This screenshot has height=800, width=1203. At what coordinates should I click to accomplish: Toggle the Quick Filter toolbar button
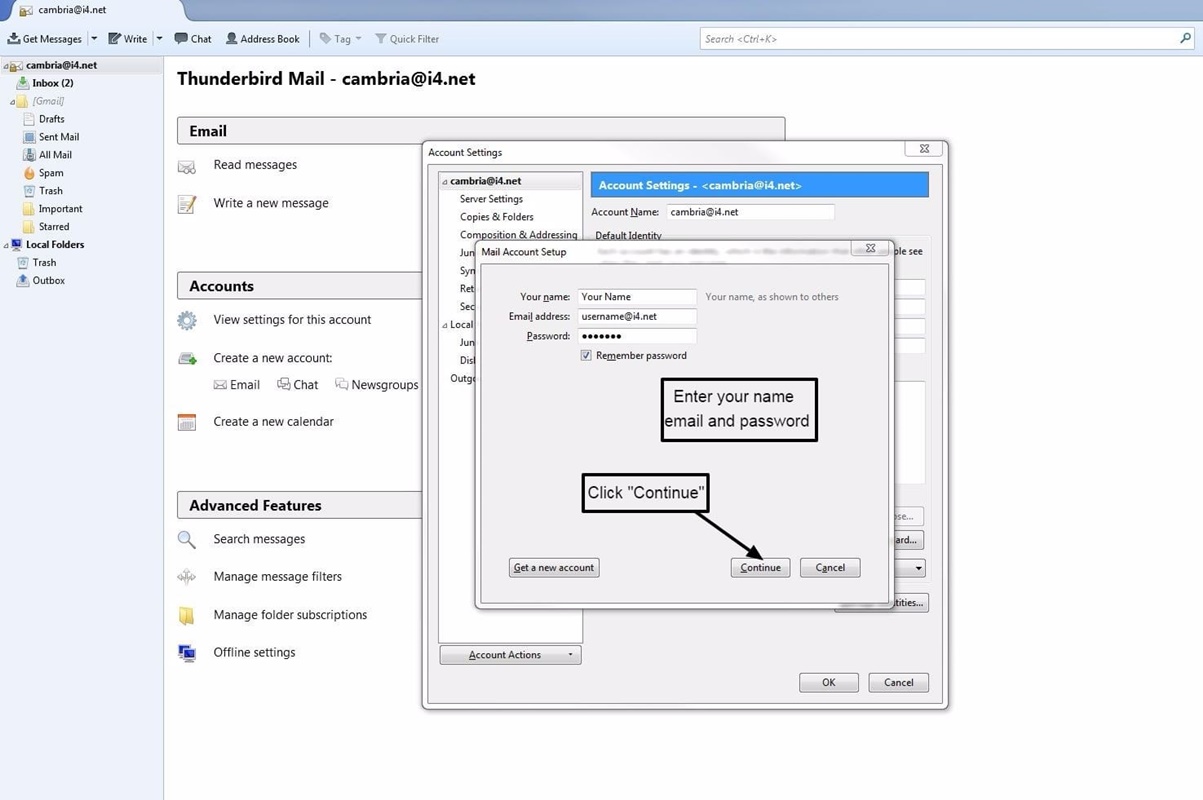(x=407, y=39)
